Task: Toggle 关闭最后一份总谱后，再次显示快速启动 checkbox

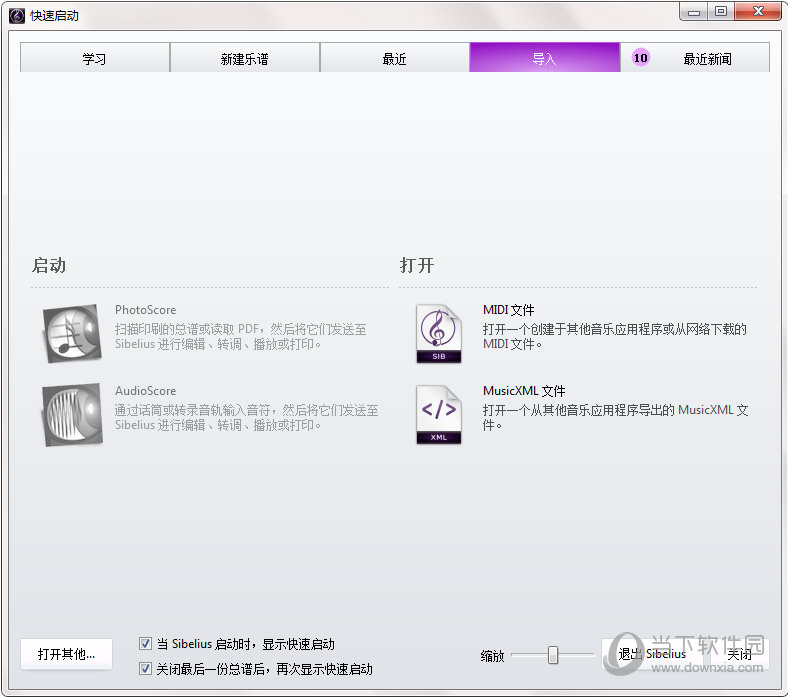Action: [145, 668]
